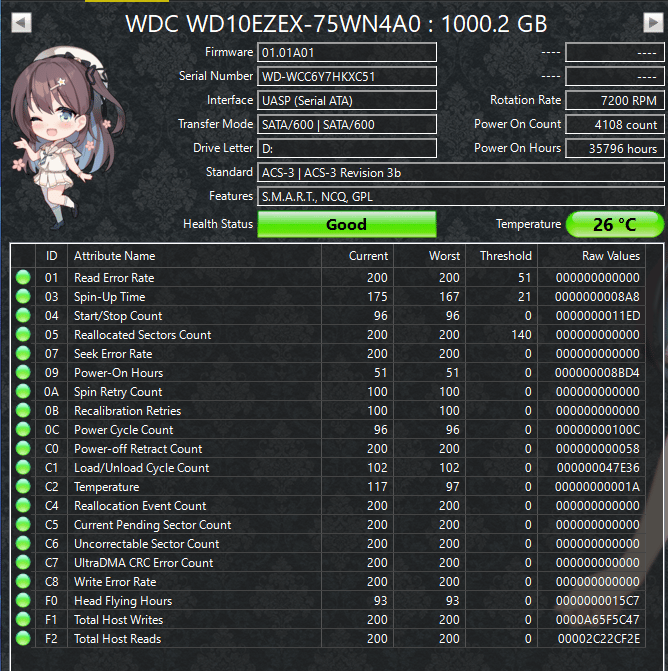Click green status dot for Recalibration Retries
The width and height of the screenshot is (668, 671).
tap(23, 410)
